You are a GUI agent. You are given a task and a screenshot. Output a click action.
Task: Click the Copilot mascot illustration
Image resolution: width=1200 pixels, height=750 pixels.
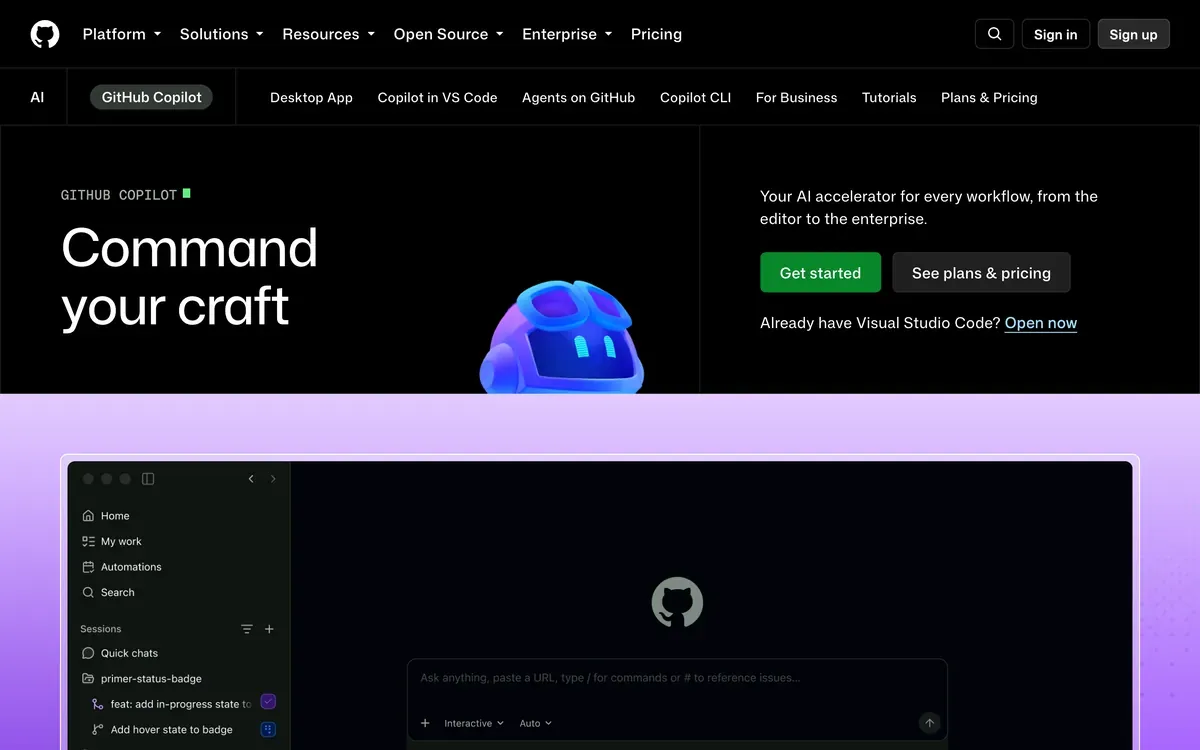click(562, 337)
